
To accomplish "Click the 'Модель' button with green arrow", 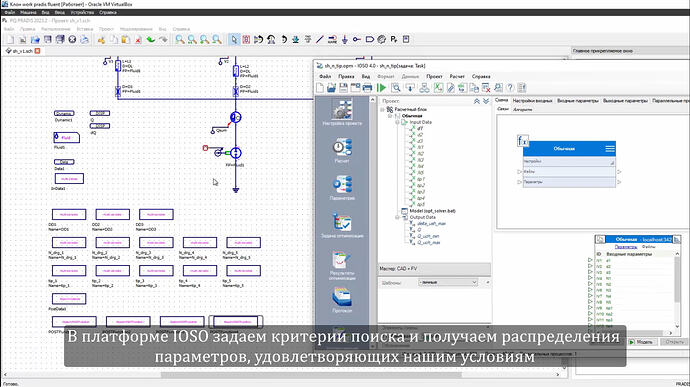I will coord(642,342).
